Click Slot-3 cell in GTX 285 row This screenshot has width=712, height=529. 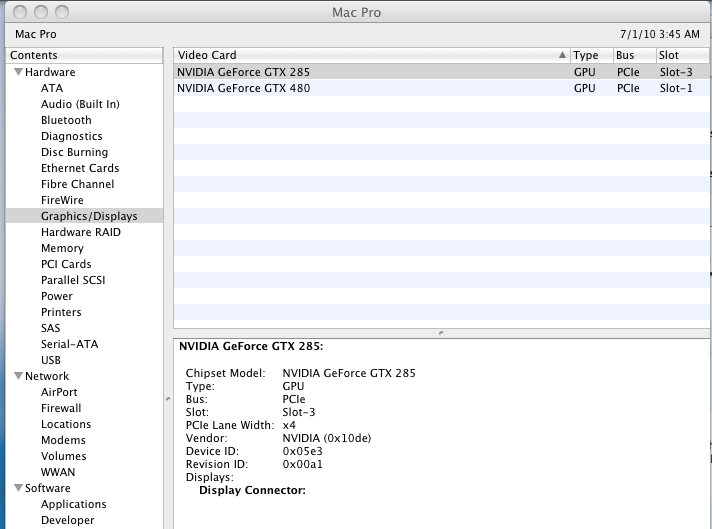point(676,72)
